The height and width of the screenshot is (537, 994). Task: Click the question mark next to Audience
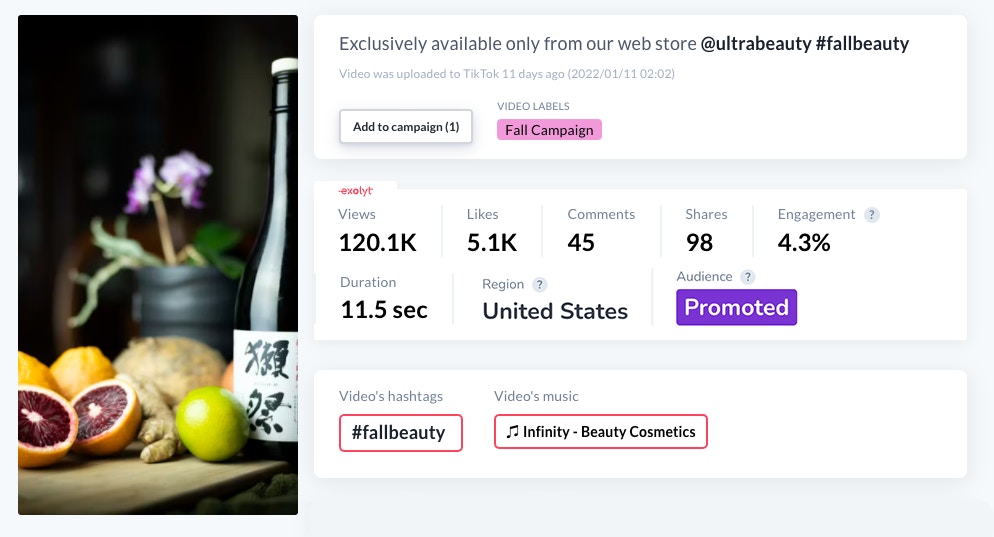point(748,277)
